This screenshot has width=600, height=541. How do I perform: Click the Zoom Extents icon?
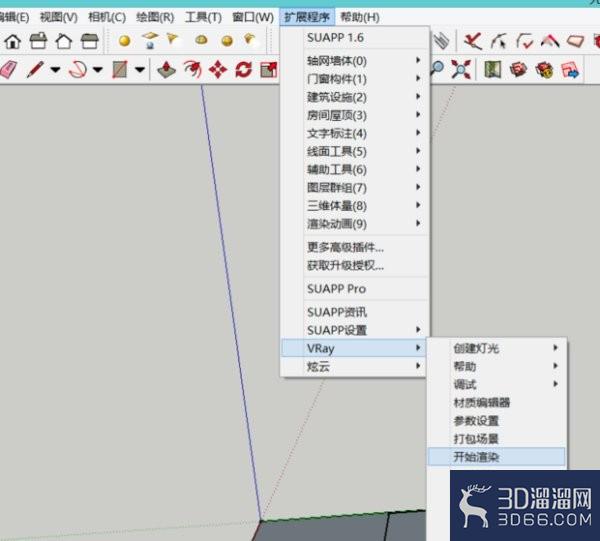coord(460,70)
